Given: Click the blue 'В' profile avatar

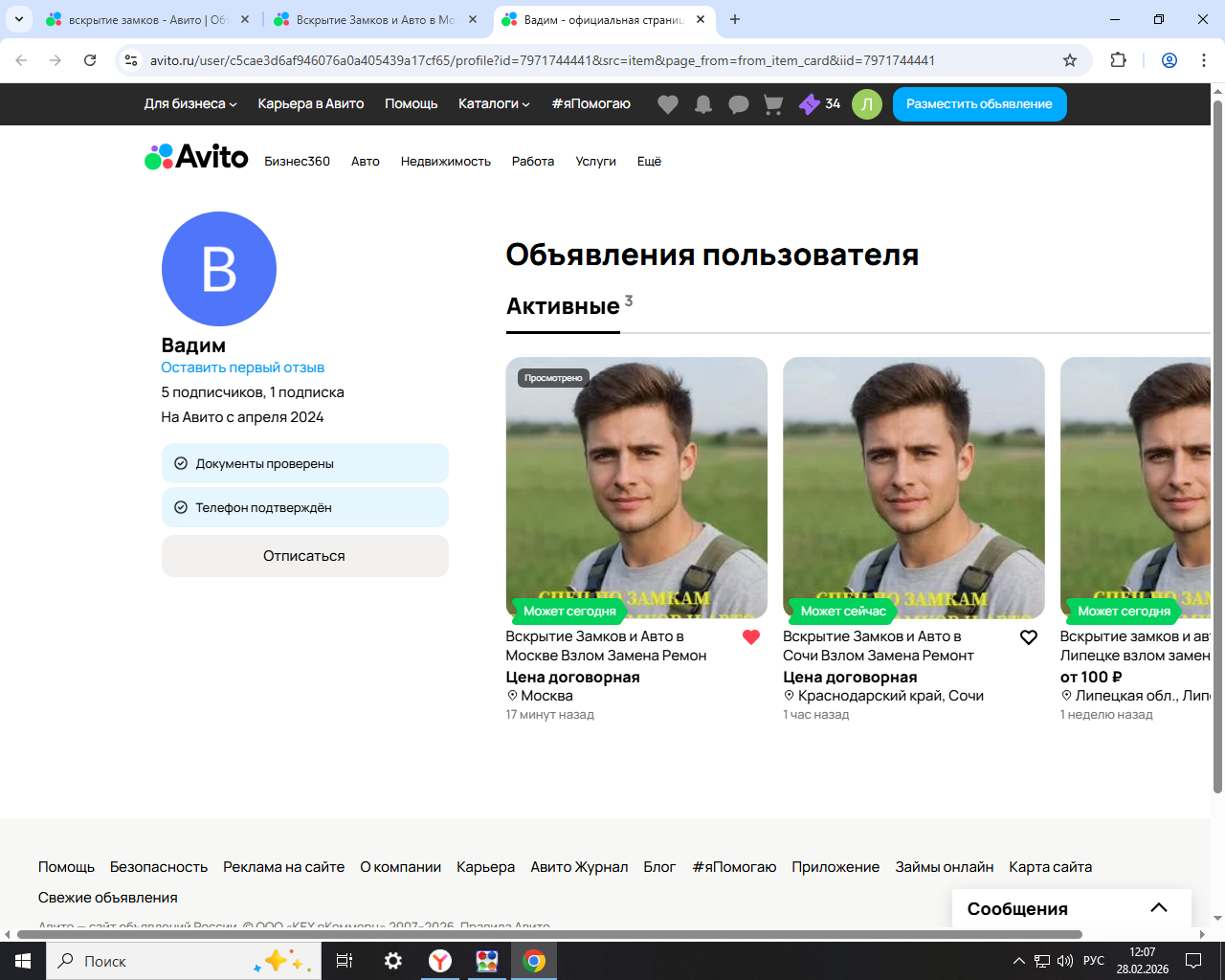Looking at the screenshot, I should point(219,269).
